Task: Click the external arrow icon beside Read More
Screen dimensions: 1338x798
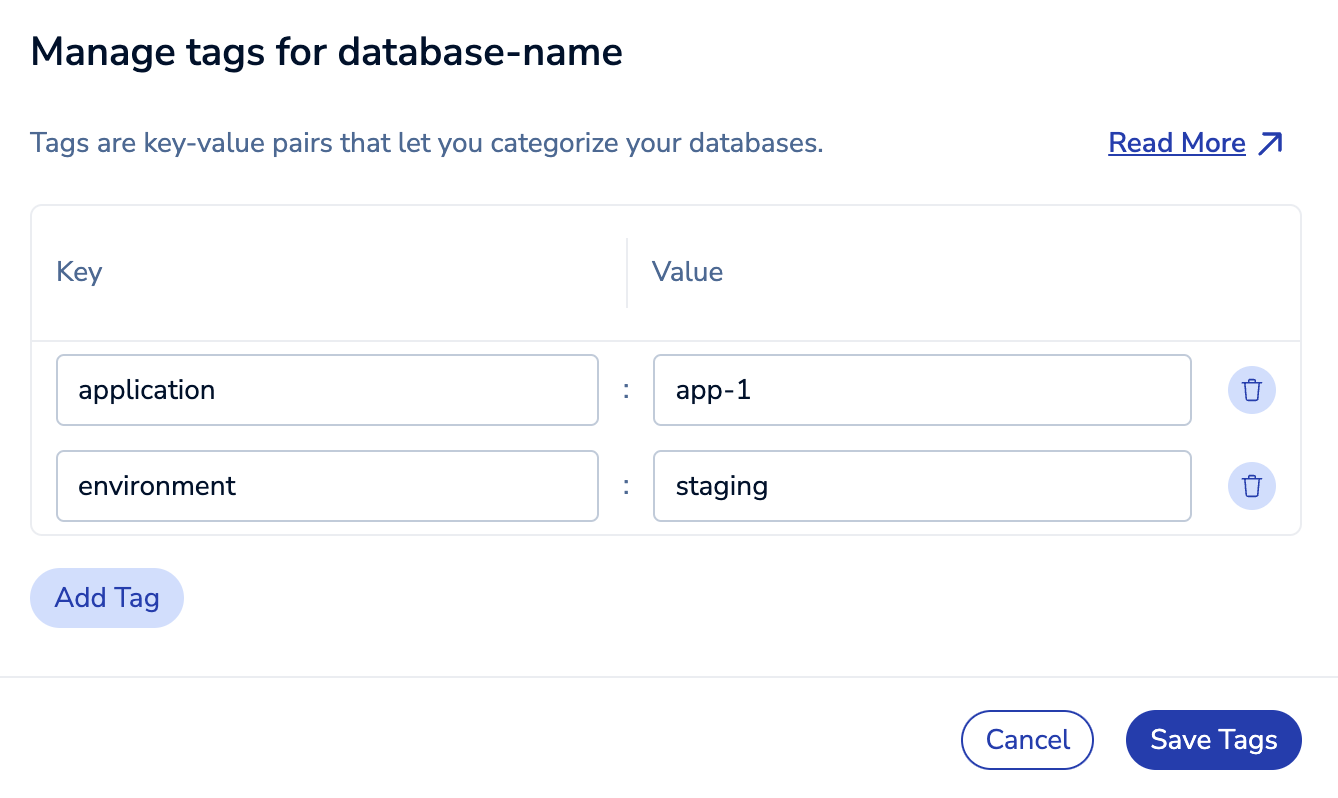Action: (x=1270, y=144)
